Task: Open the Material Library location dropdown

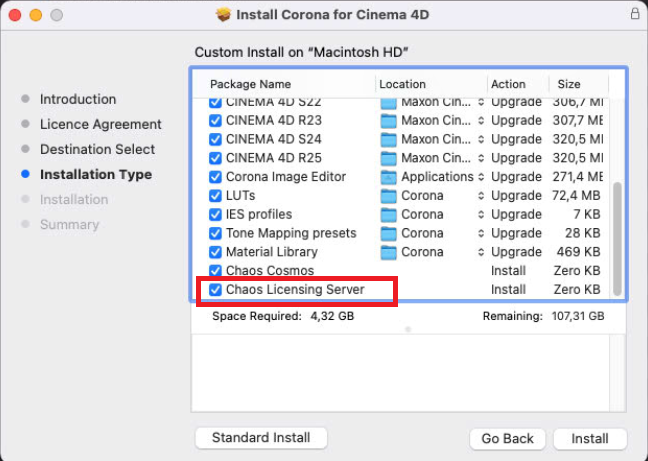Action: tap(480, 252)
